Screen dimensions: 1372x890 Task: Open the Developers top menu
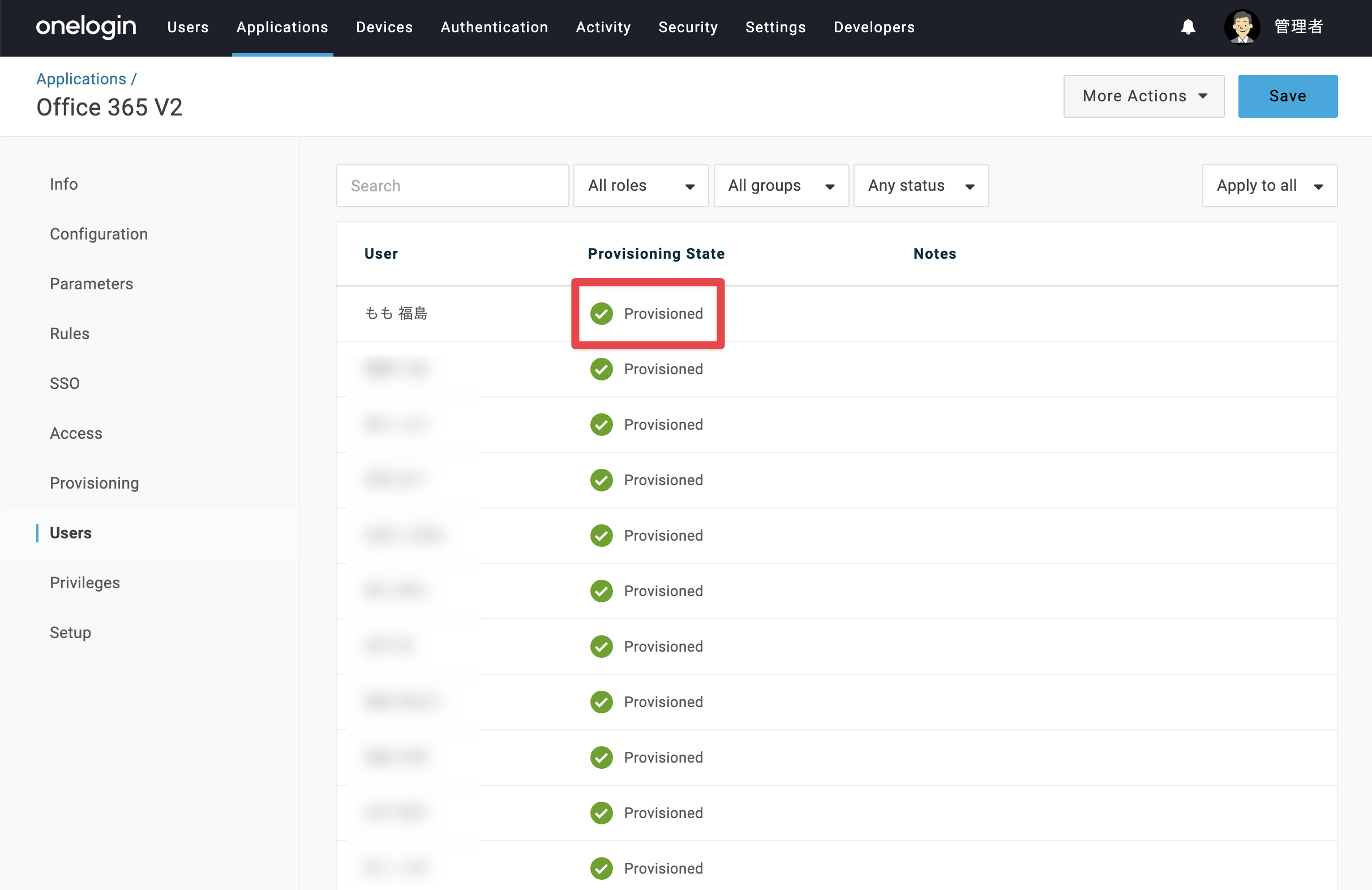click(x=874, y=27)
